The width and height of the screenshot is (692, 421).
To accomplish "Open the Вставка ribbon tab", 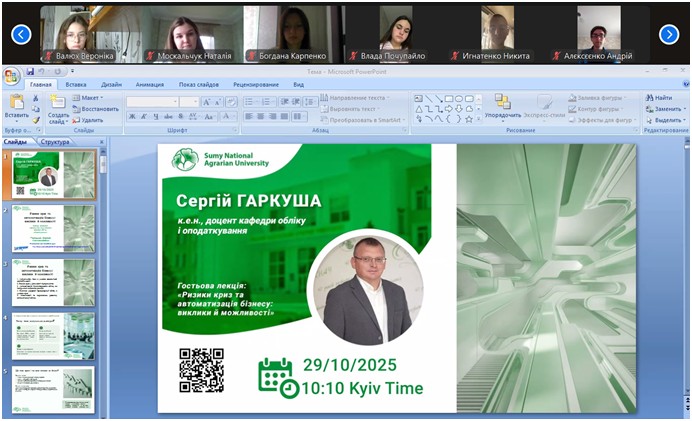I will coord(75,85).
